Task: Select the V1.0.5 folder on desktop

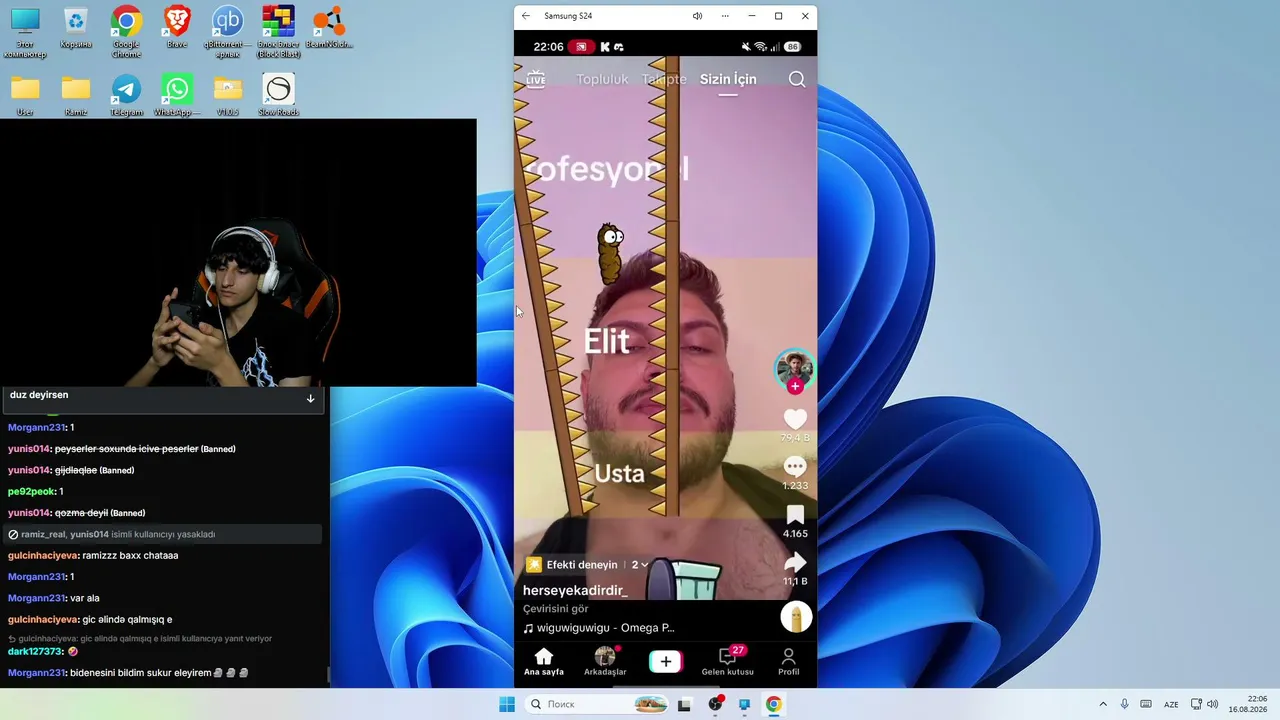Action: [227, 95]
